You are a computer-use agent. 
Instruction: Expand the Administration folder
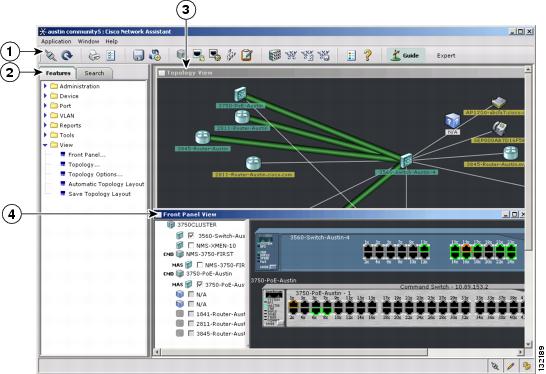(45, 86)
